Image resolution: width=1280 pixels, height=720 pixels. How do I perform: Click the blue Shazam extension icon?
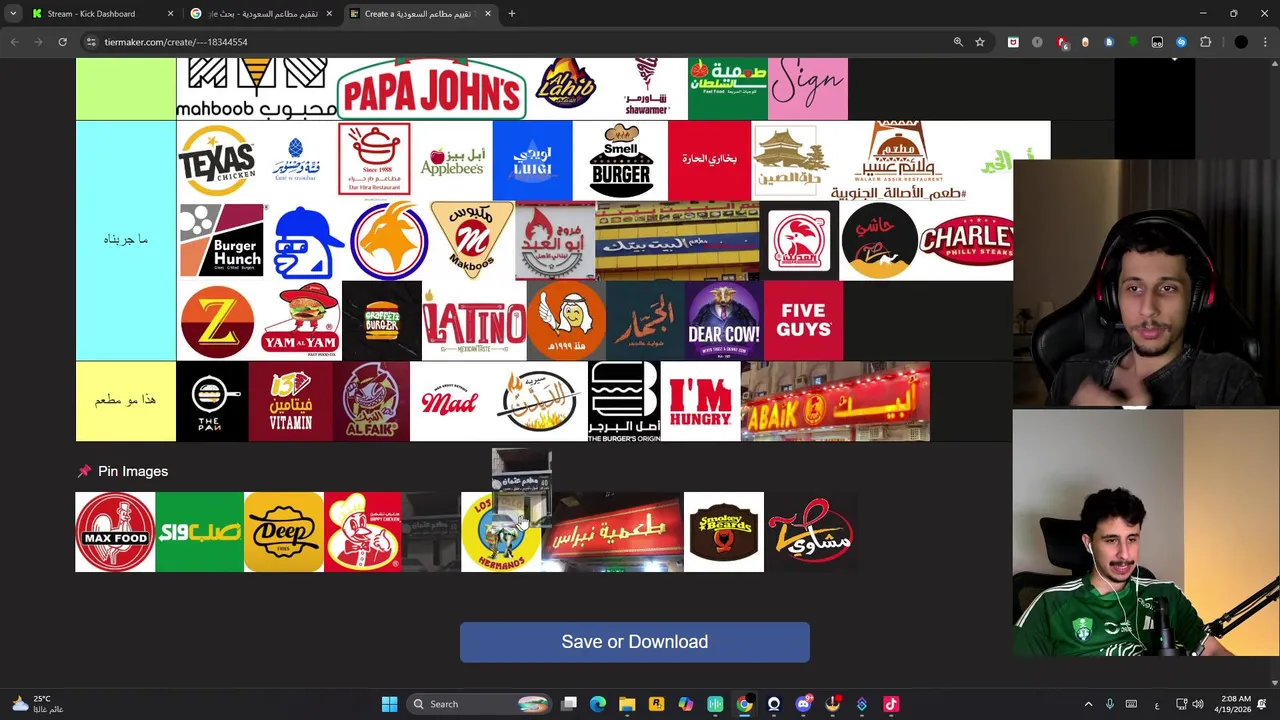(1181, 42)
